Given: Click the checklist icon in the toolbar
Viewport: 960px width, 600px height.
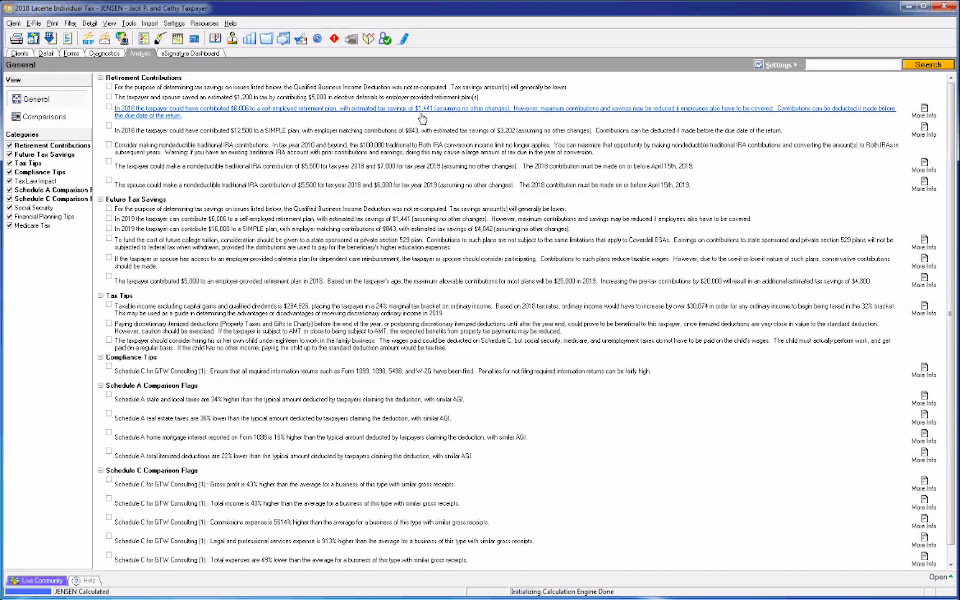Looking at the screenshot, I should [143, 39].
